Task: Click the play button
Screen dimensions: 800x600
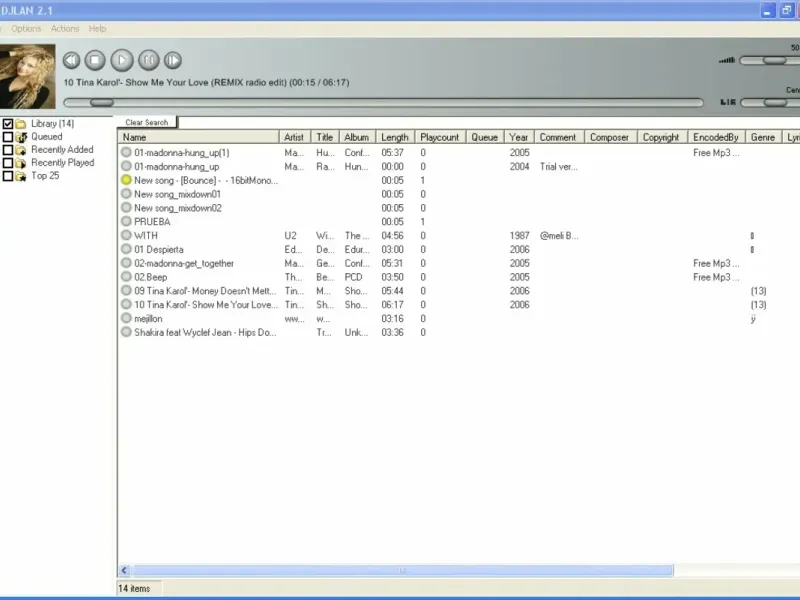Action: tap(122, 60)
